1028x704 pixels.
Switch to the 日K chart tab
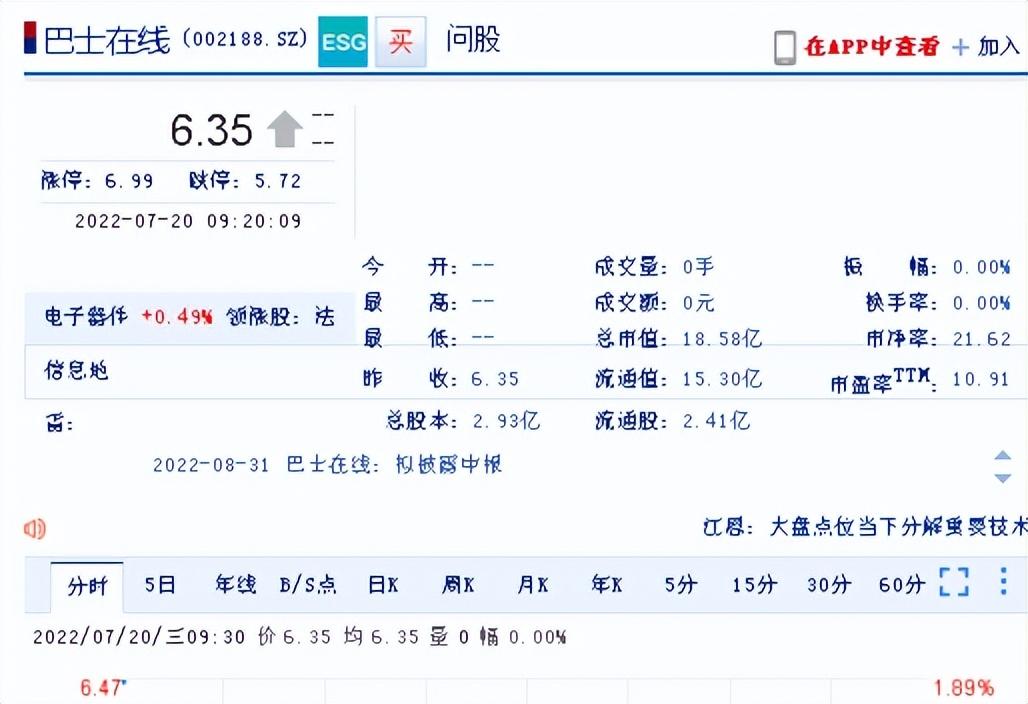click(x=384, y=584)
